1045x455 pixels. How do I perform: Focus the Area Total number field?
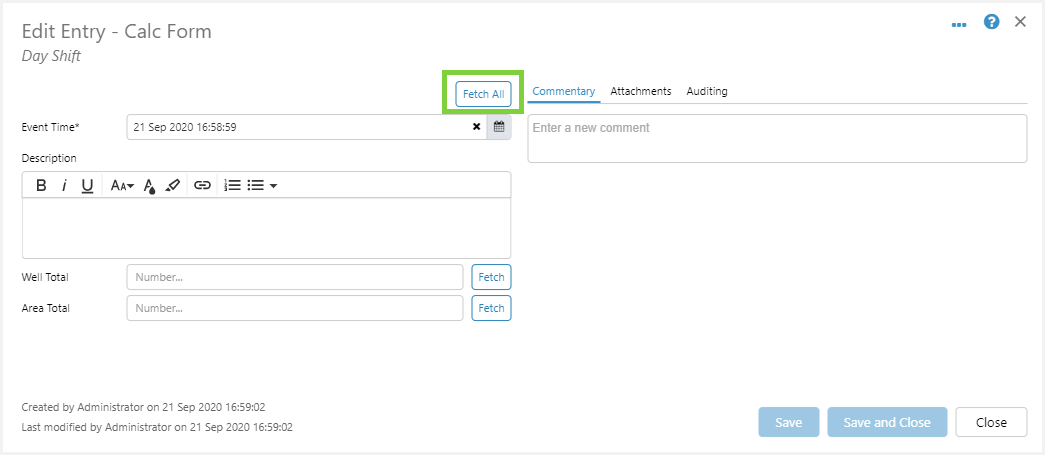[x=295, y=308]
